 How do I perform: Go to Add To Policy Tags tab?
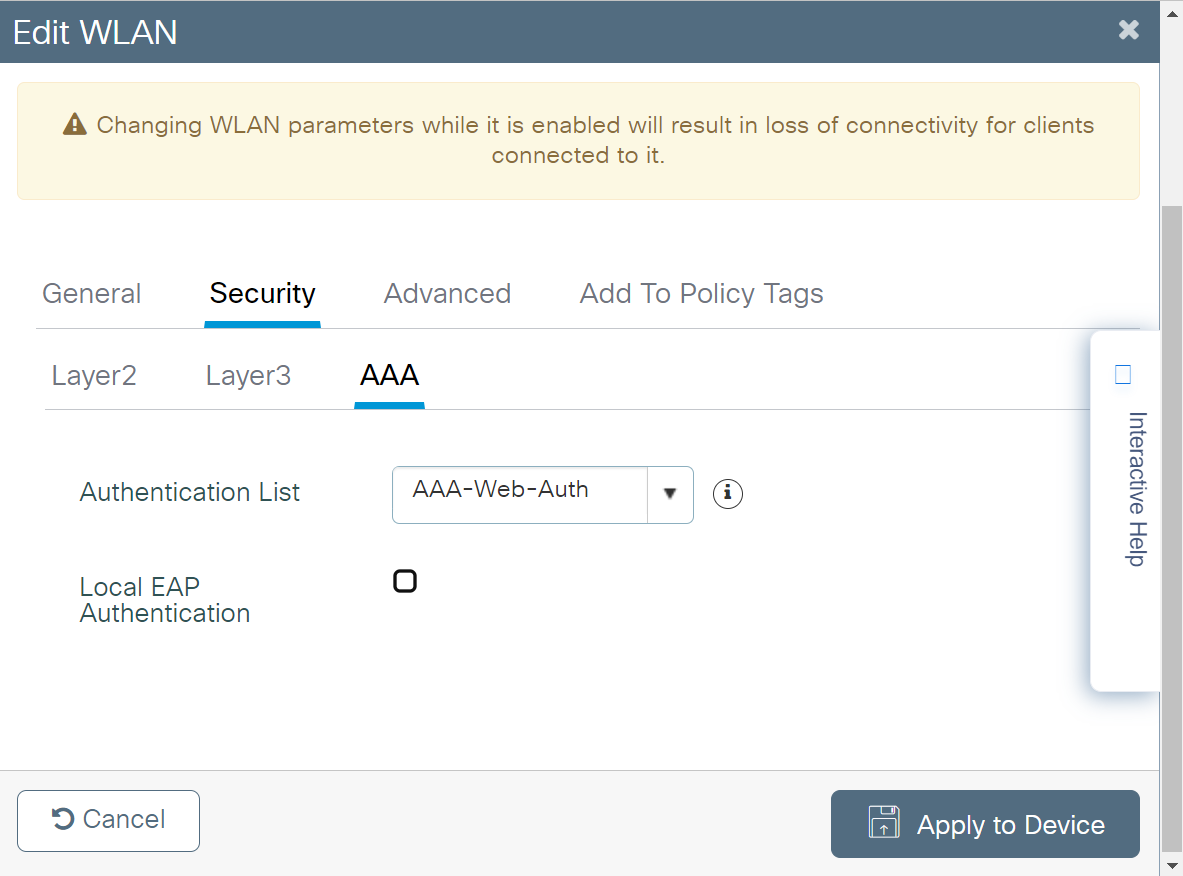701,294
